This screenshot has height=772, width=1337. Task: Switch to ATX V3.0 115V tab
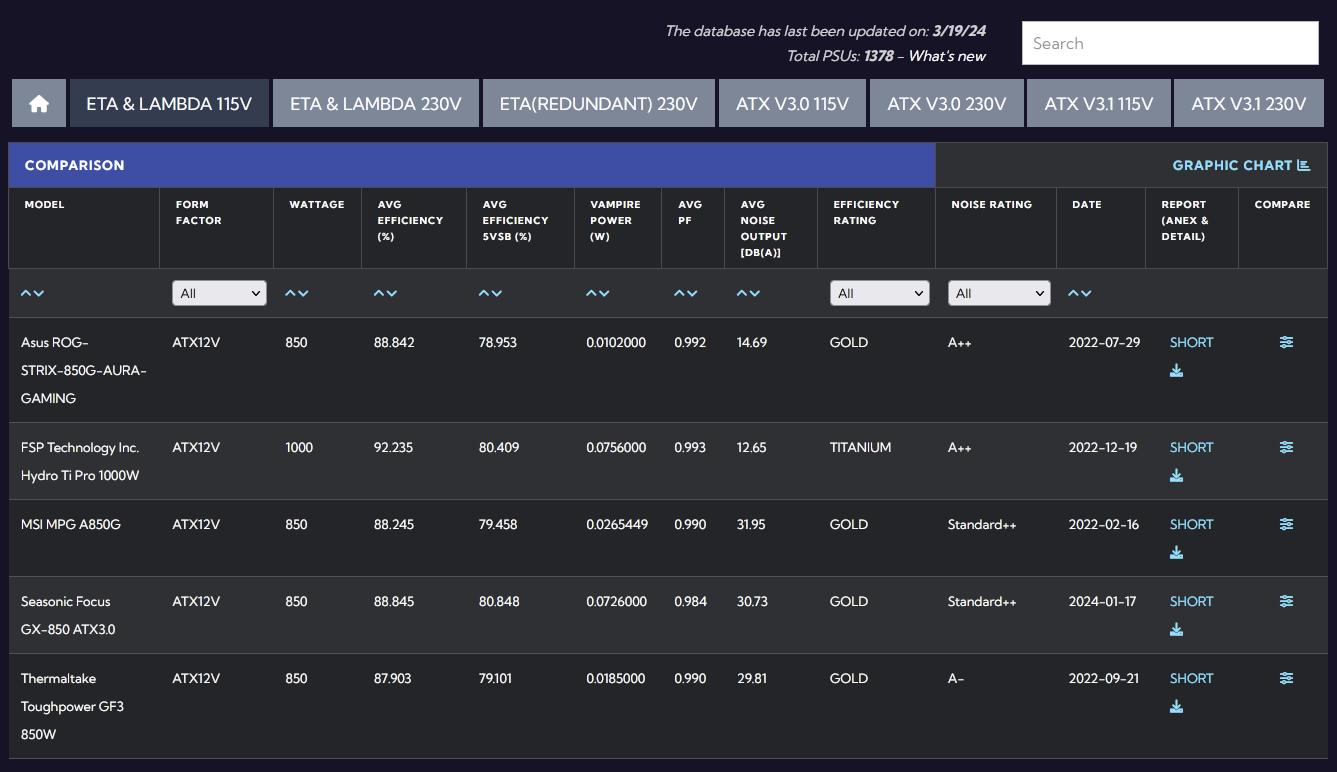792,103
